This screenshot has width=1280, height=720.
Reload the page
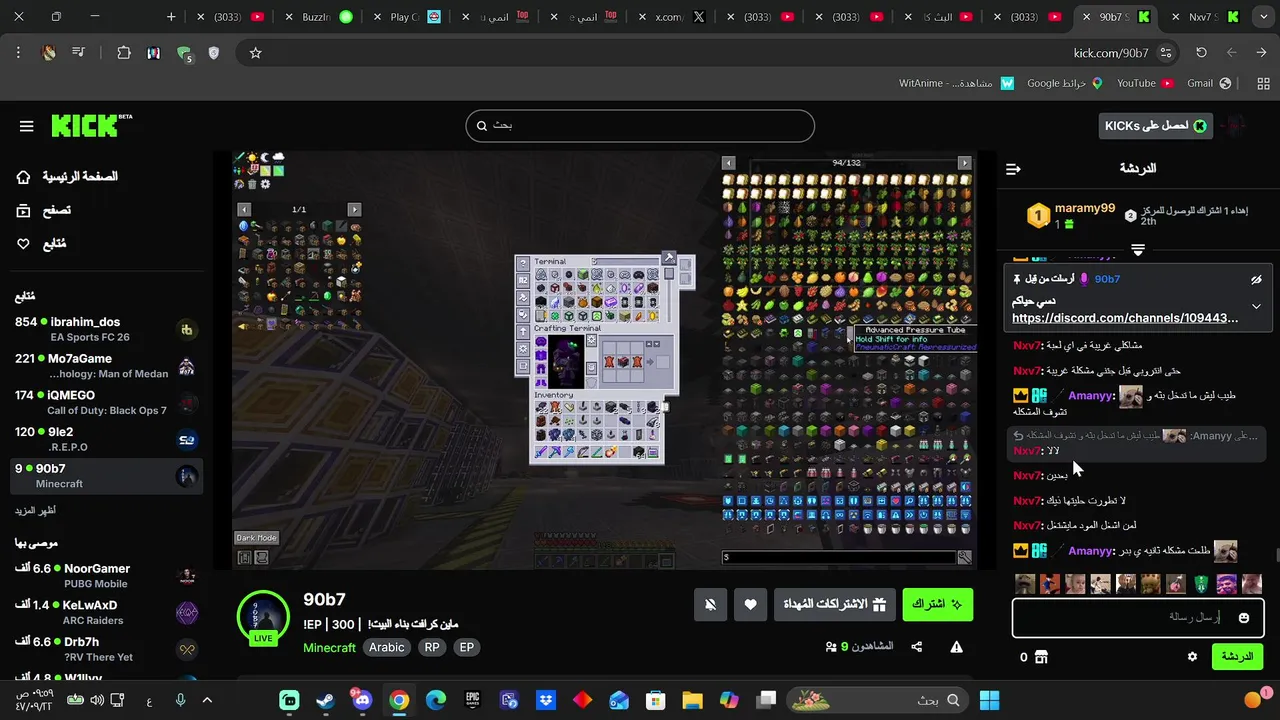point(1201,53)
